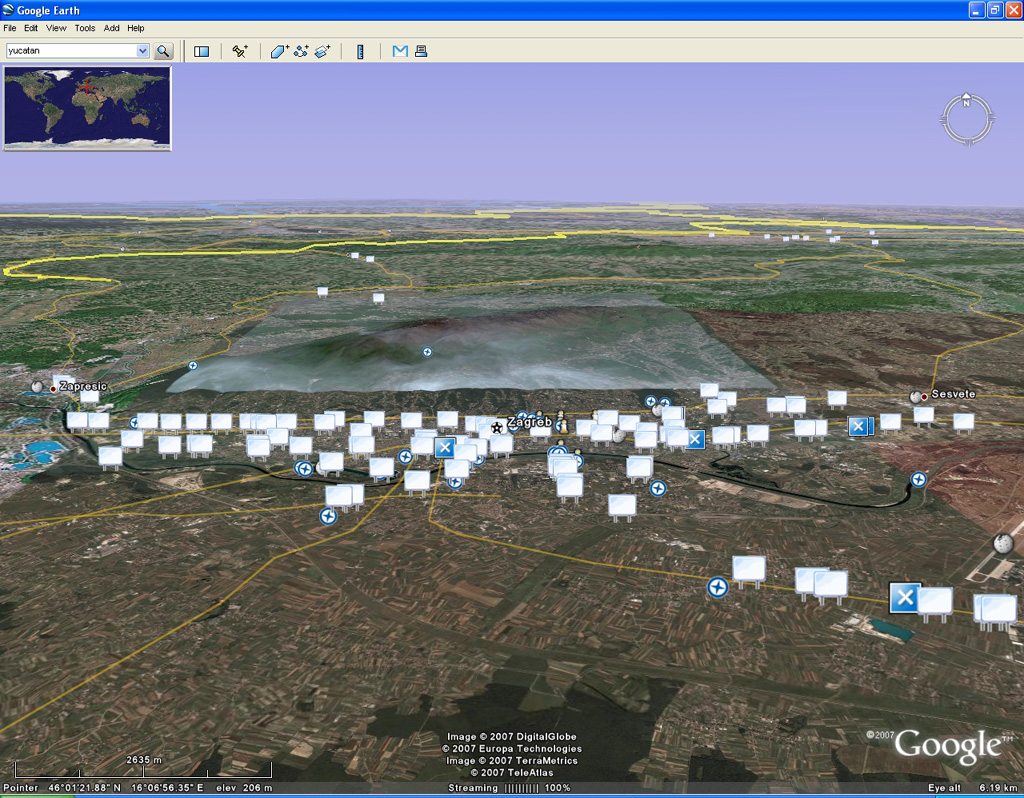
Task: Toggle the sidebar panel icon
Action: tap(201, 51)
